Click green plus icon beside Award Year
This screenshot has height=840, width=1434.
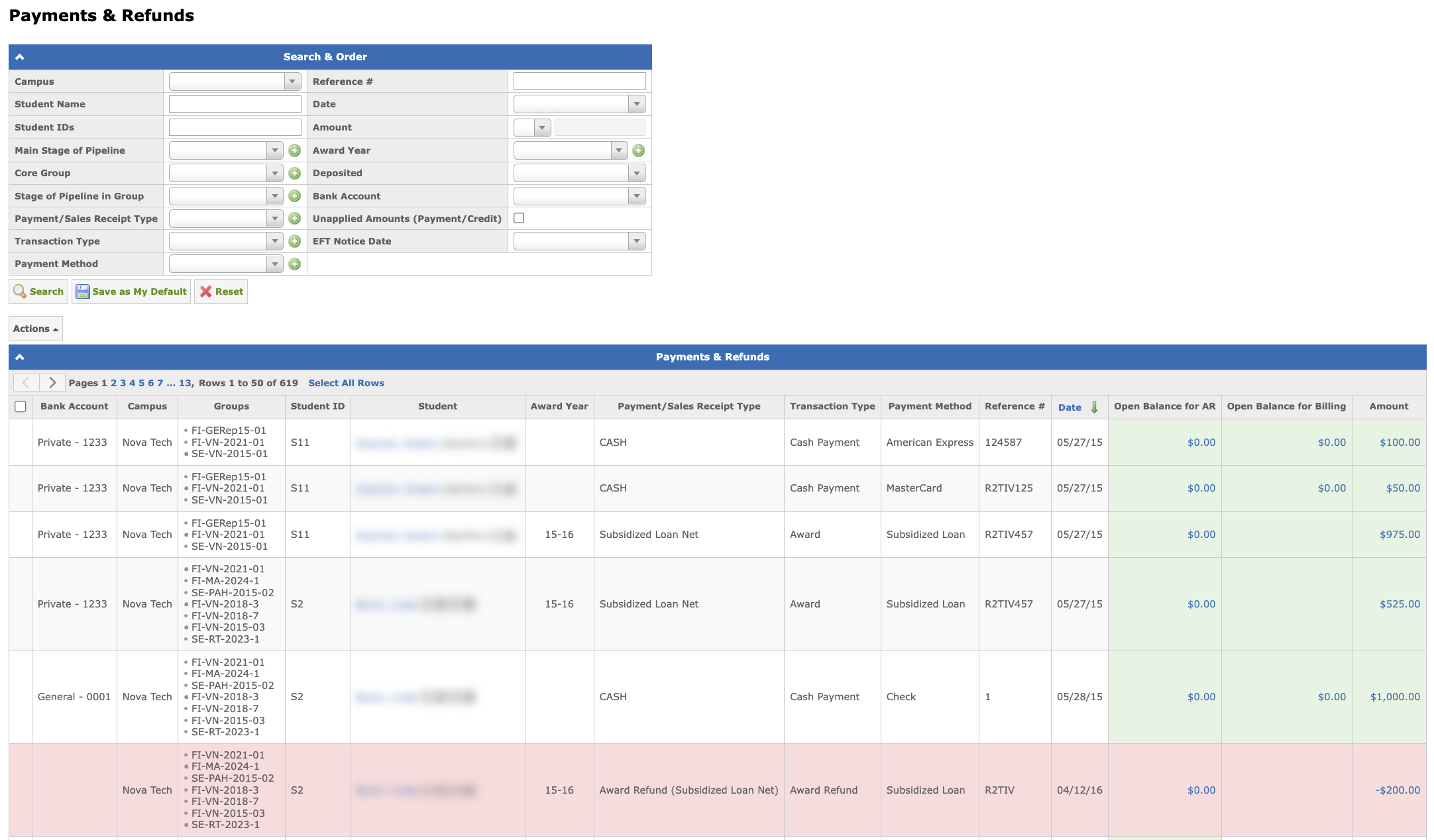tap(638, 150)
